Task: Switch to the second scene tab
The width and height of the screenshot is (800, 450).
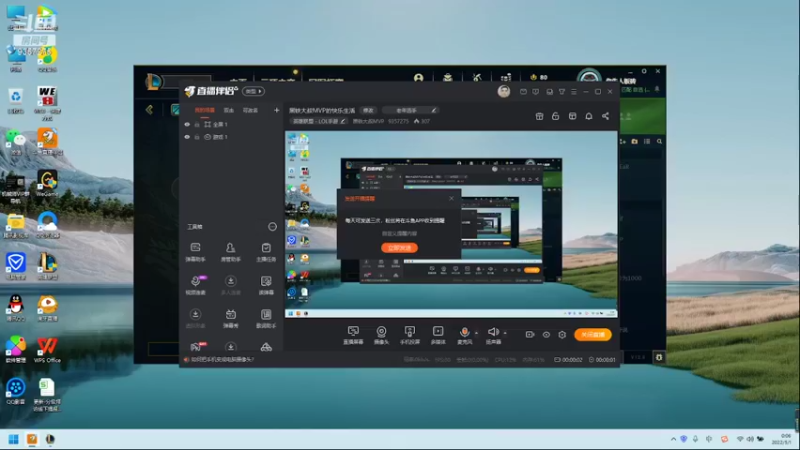Action: (x=229, y=110)
